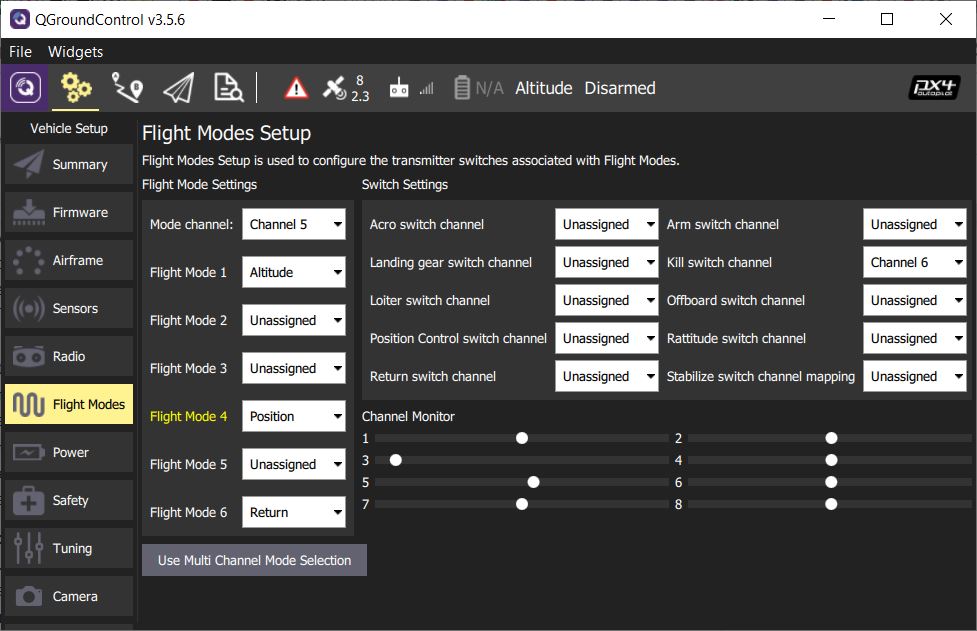The width and height of the screenshot is (977, 631).
Task: Open the Power setup page
Action: [x=69, y=452]
